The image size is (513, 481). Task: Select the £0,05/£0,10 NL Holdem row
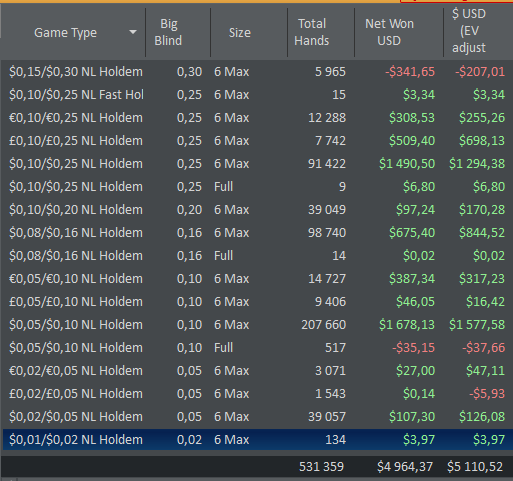[257, 302]
